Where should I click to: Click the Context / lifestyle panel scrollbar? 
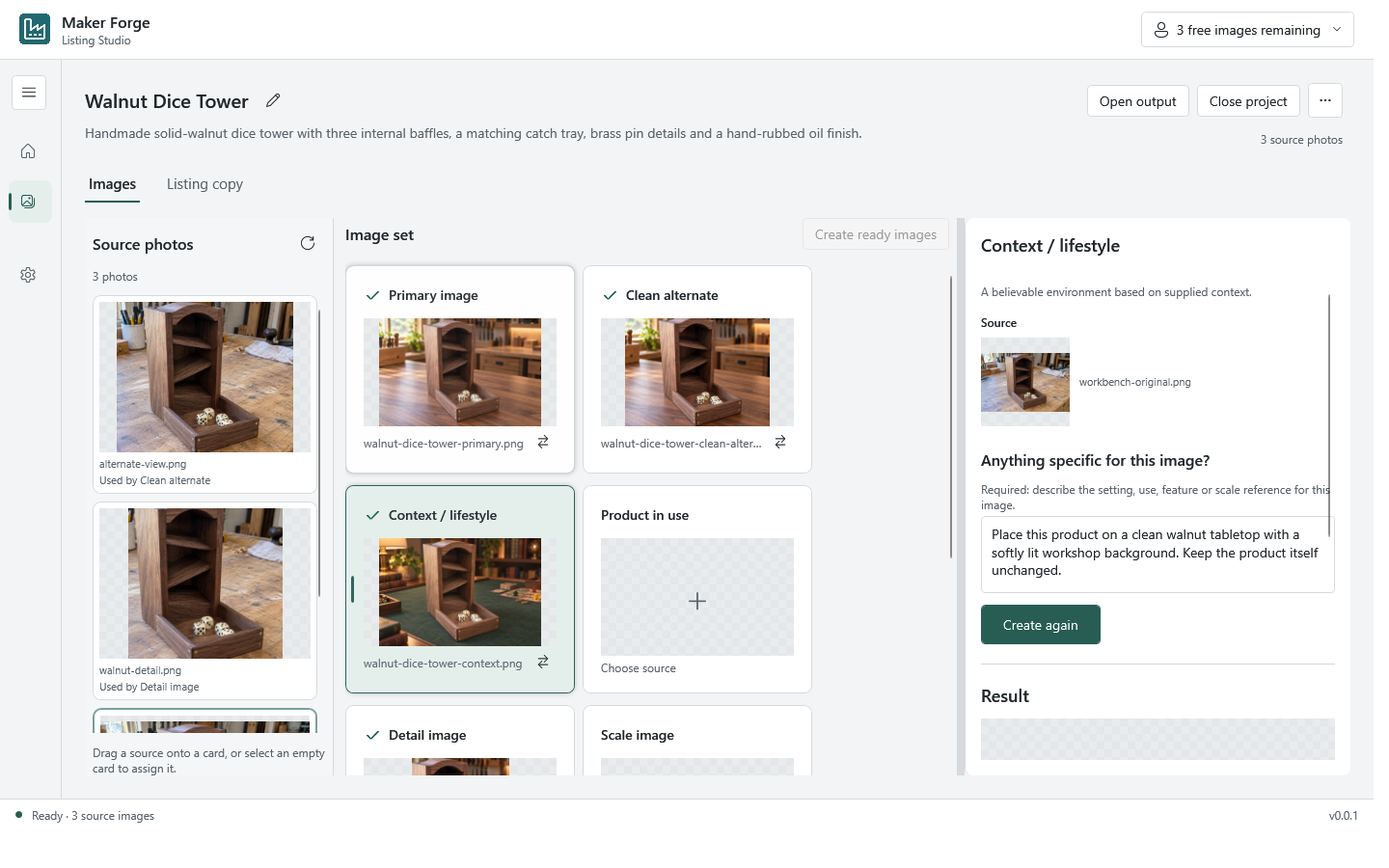(1329, 415)
